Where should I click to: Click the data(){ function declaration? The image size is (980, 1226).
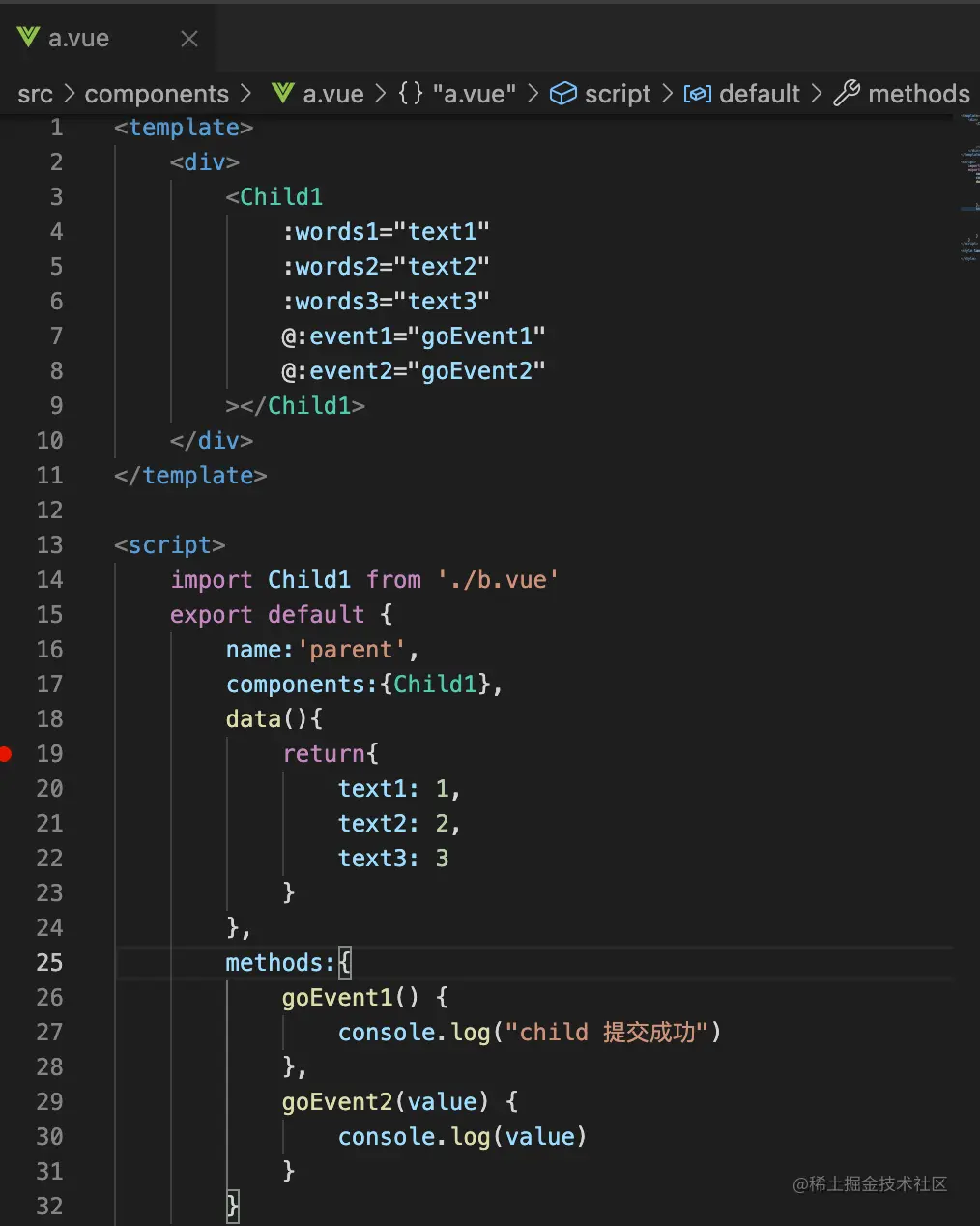[274, 719]
